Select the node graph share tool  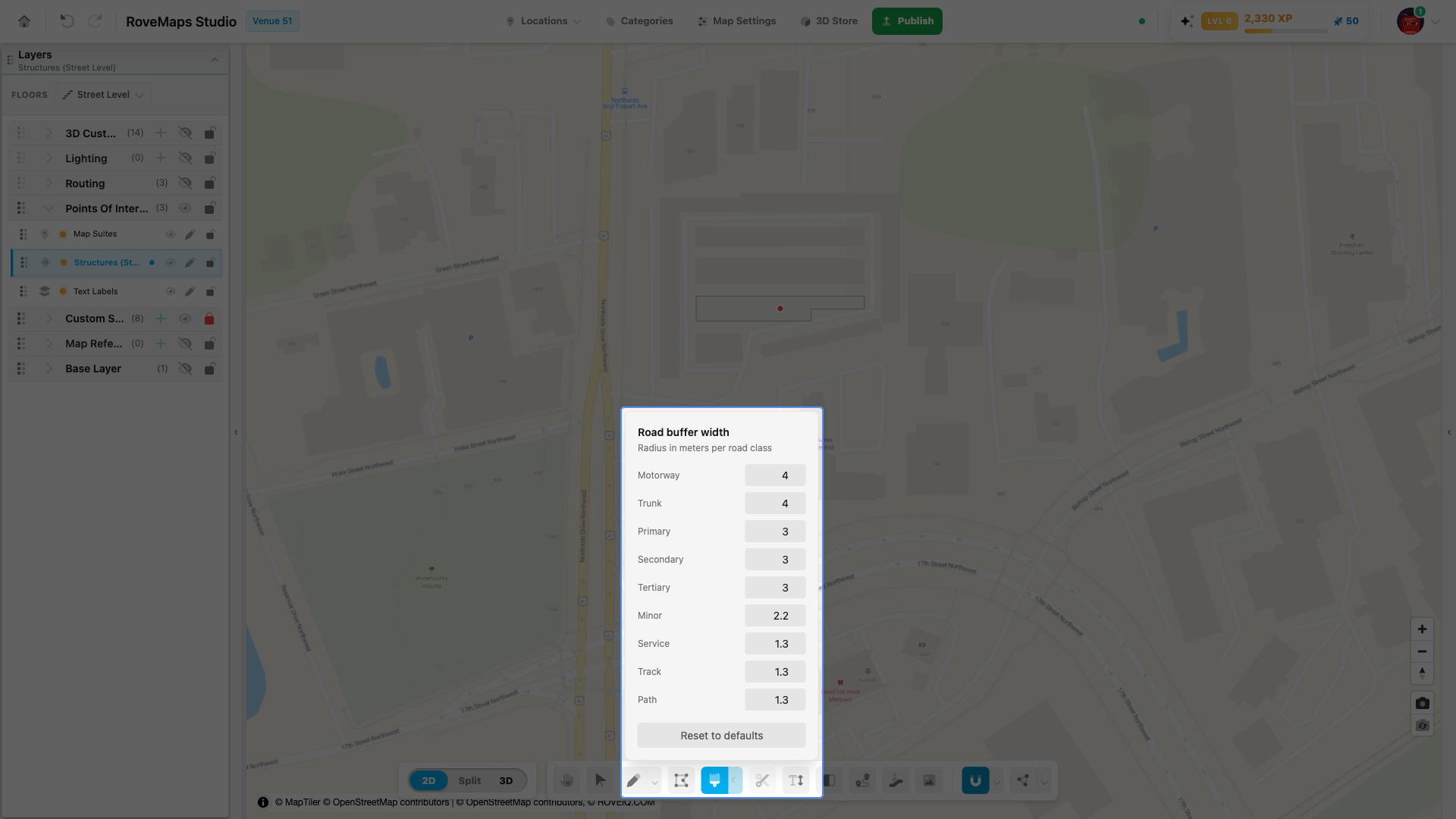[1023, 780]
